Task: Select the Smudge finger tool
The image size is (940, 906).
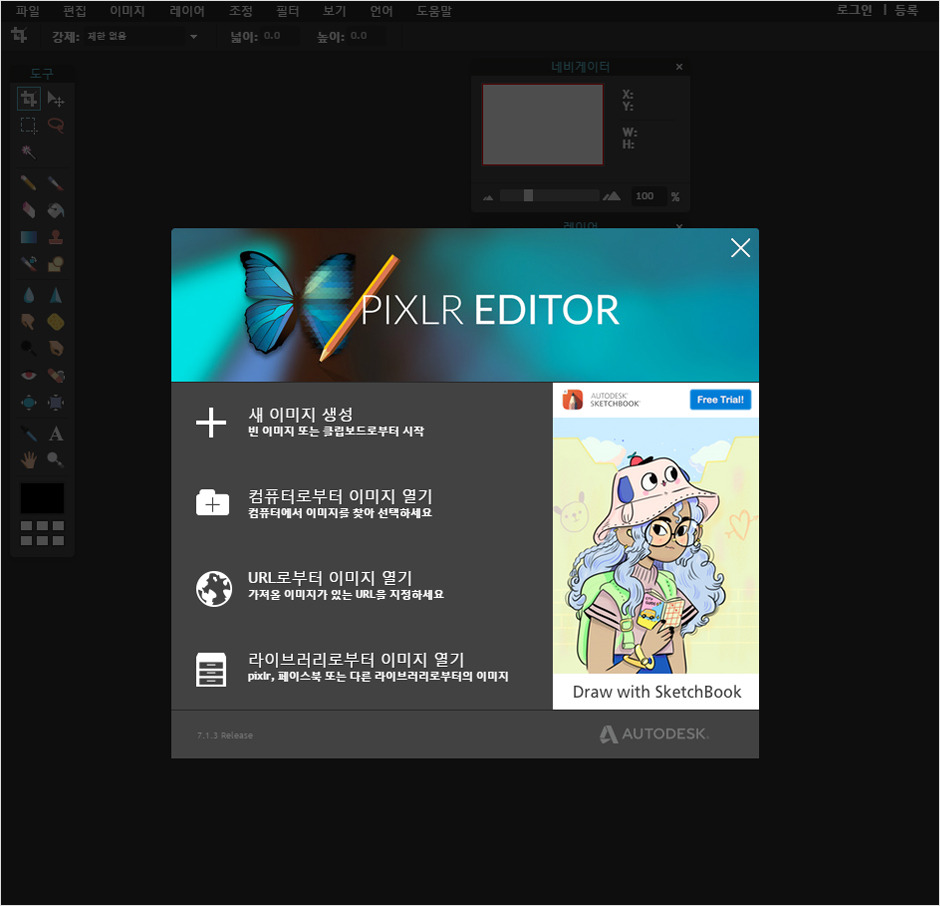Action: (x=29, y=322)
